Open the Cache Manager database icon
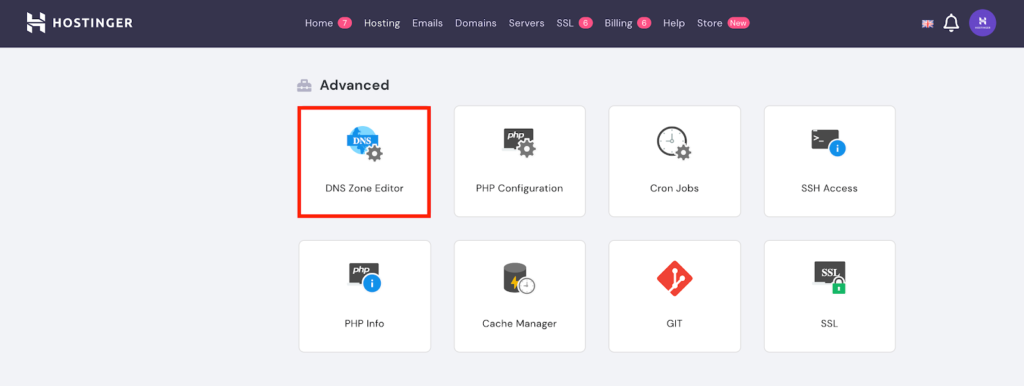The image size is (1024, 386). coord(519,278)
